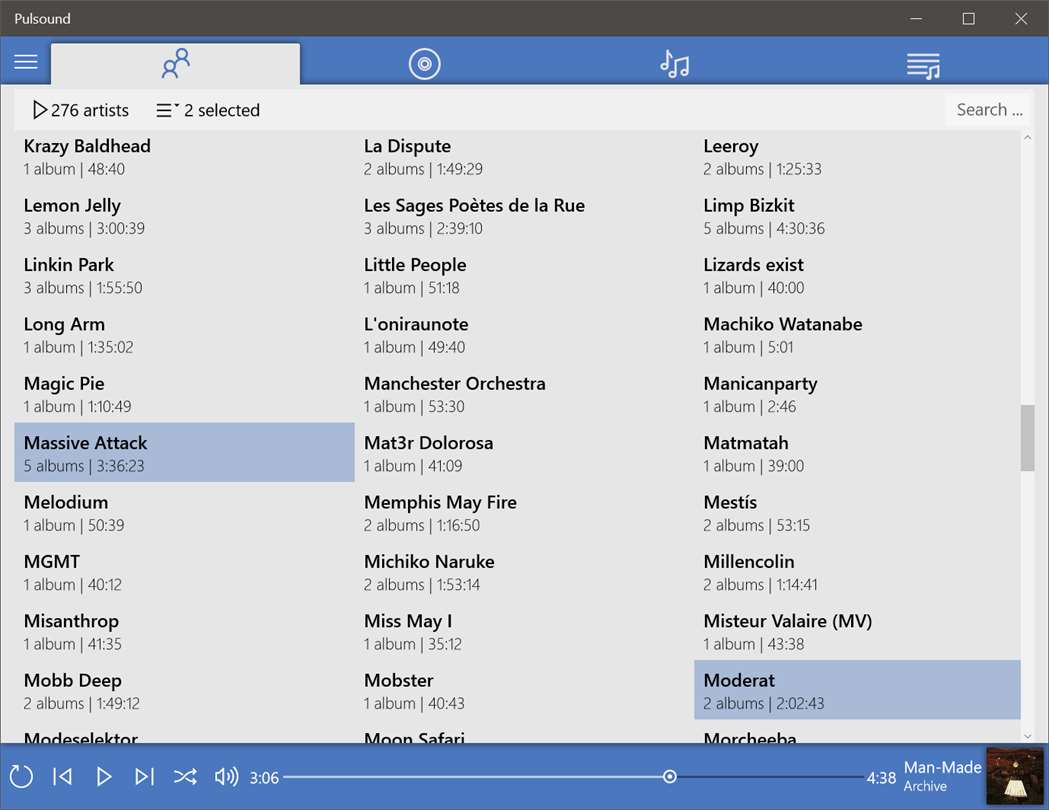The height and width of the screenshot is (810, 1049).
Task: Select Magic Pie artist
Action: [x=184, y=394]
